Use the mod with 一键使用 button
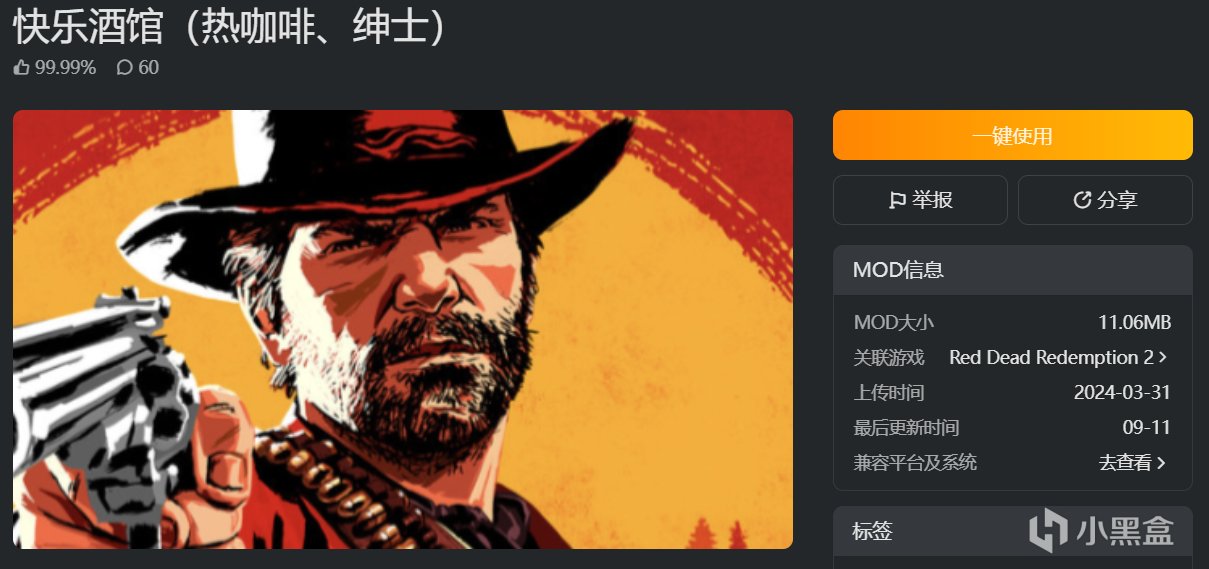The height and width of the screenshot is (569, 1209). click(x=1012, y=135)
